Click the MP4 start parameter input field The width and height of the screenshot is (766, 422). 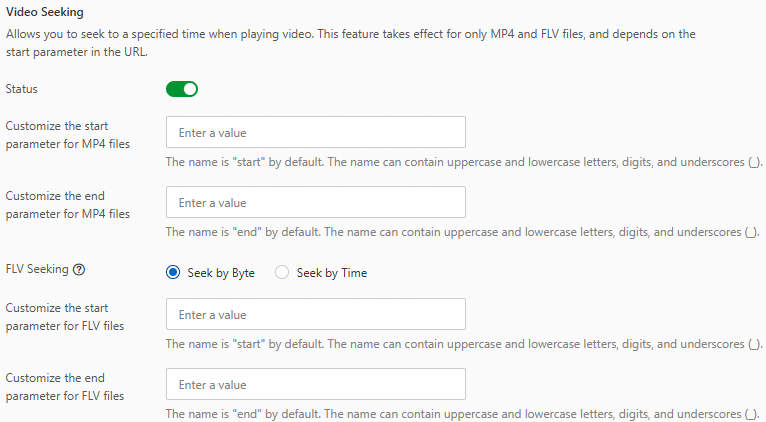coord(315,133)
